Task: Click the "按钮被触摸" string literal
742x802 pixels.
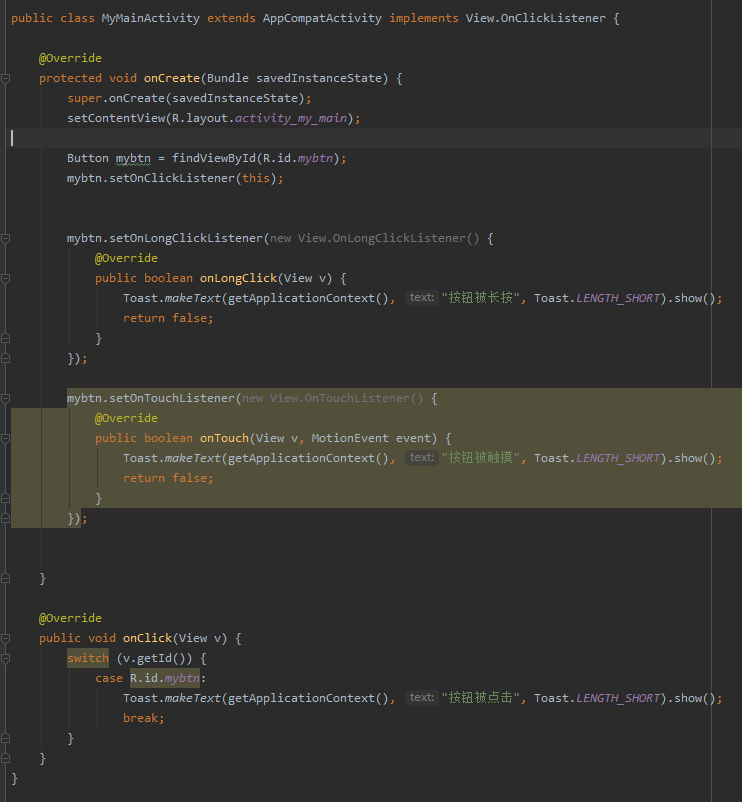Action: click(x=480, y=458)
